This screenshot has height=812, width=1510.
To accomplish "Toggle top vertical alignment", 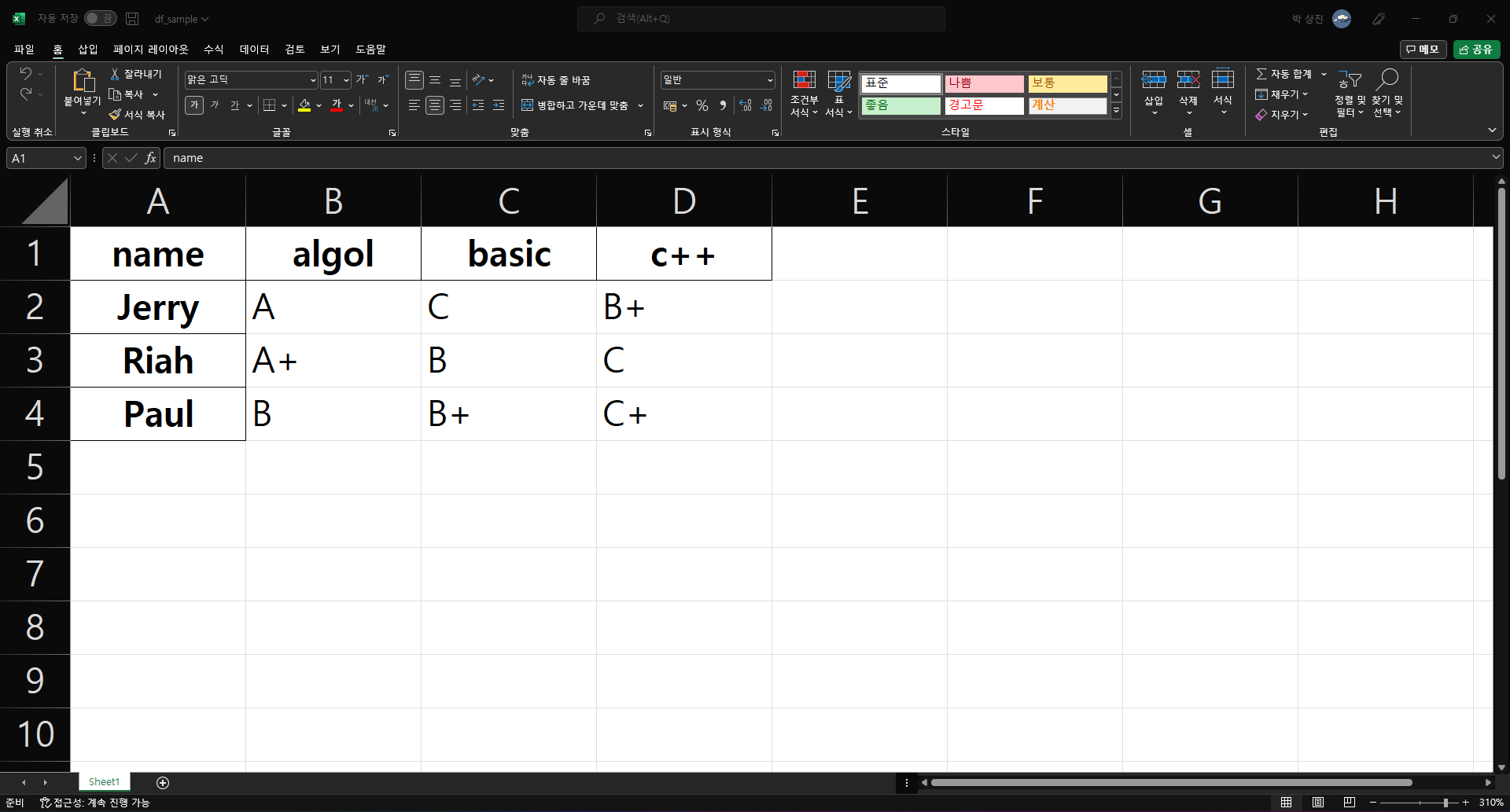I will (x=414, y=79).
